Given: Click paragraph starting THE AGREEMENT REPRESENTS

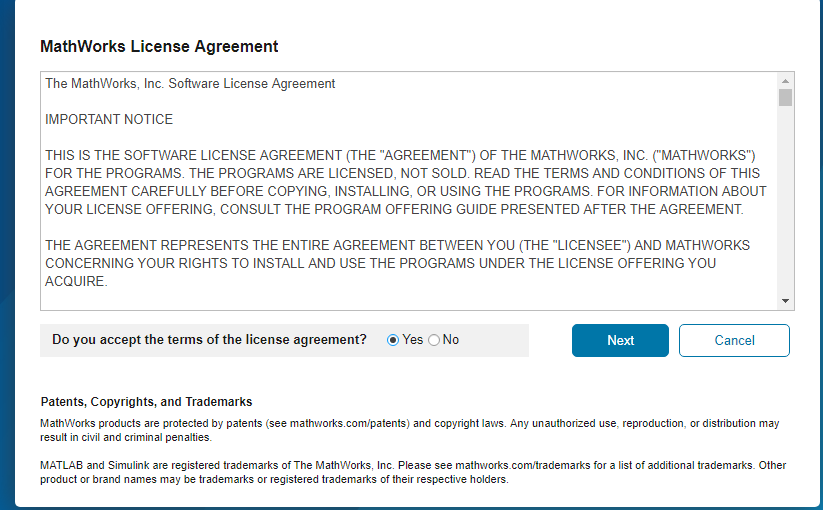Looking at the screenshot, I should 397,263.
